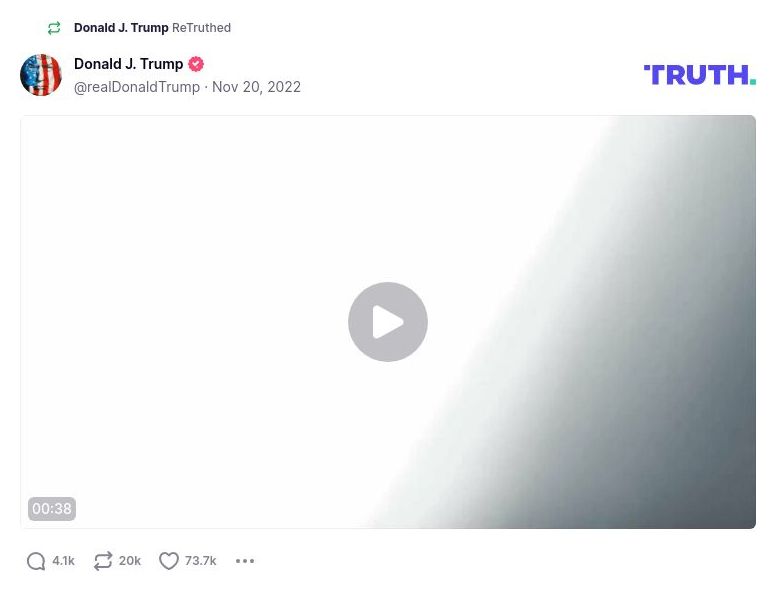Open the author name Donald J. Trump

(128, 64)
